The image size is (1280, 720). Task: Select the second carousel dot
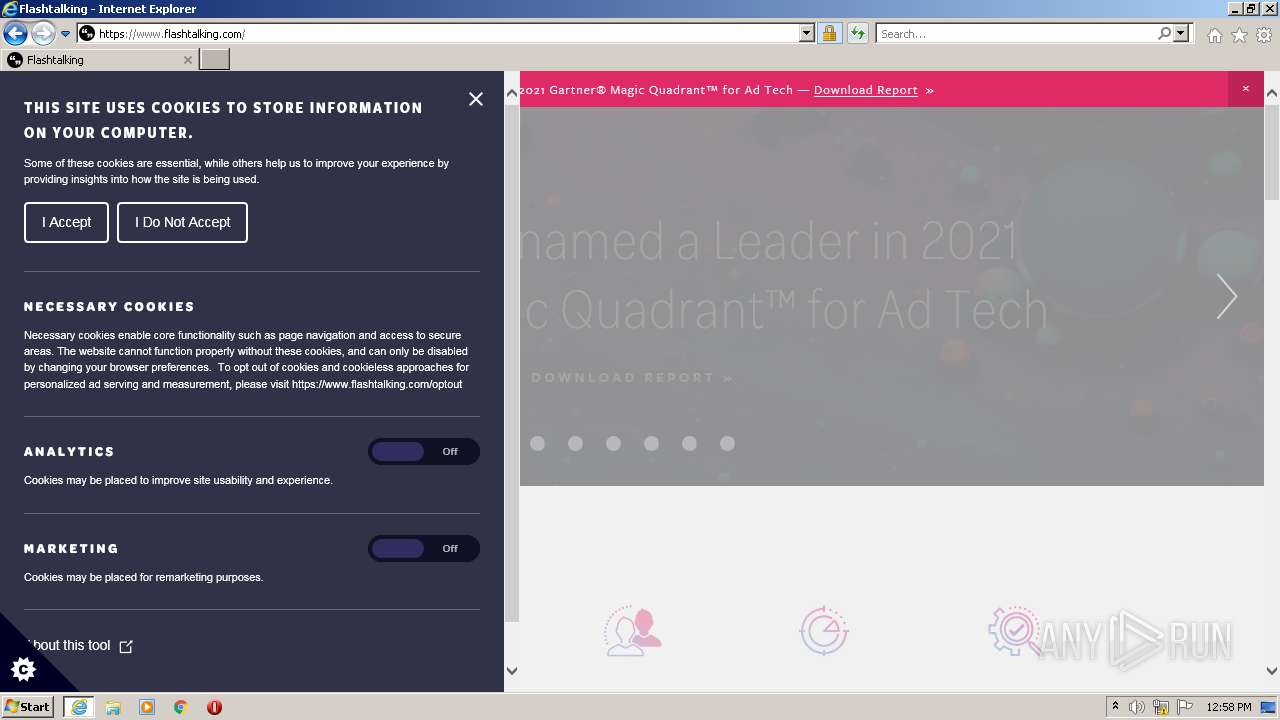pos(575,443)
